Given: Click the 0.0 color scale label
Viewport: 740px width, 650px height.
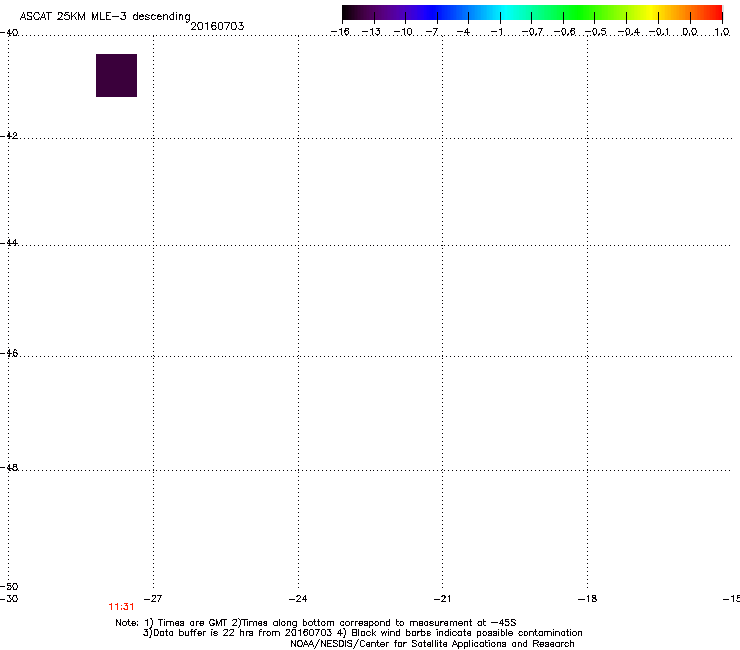Looking at the screenshot, I should (690, 32).
